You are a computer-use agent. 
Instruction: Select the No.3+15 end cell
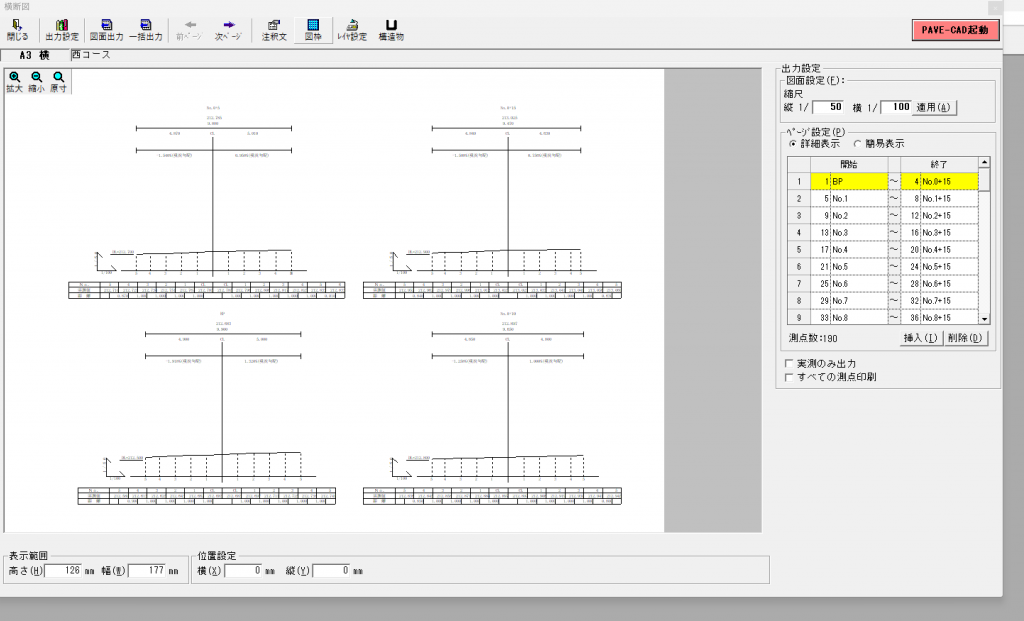tap(939, 232)
